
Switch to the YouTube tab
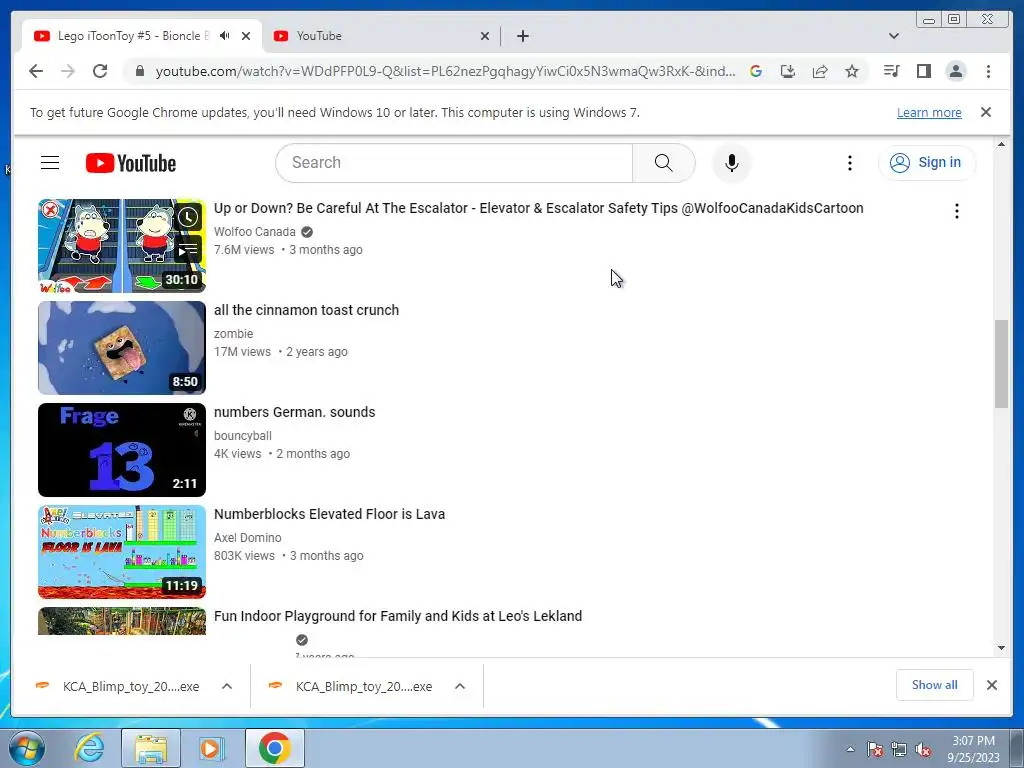click(x=381, y=36)
